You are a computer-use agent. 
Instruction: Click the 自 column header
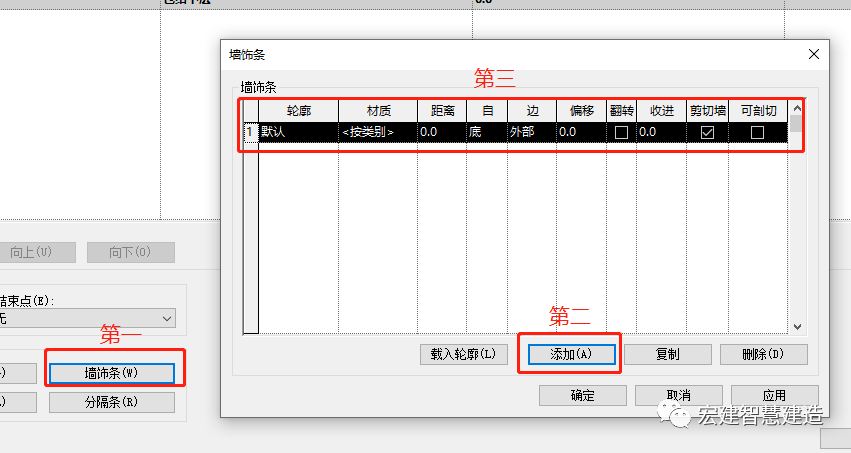tap(487, 111)
